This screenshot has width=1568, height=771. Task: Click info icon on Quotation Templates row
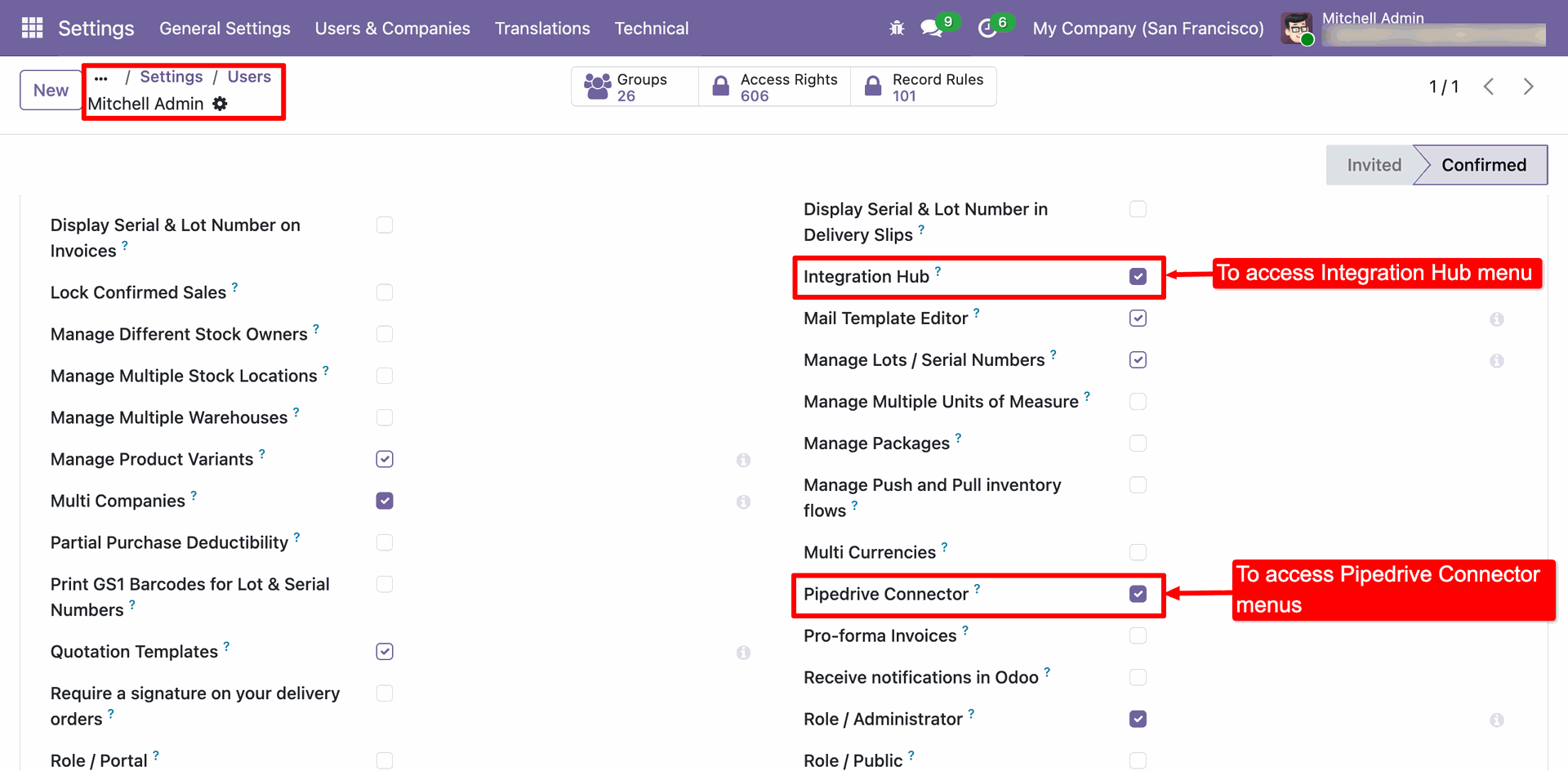point(743,653)
